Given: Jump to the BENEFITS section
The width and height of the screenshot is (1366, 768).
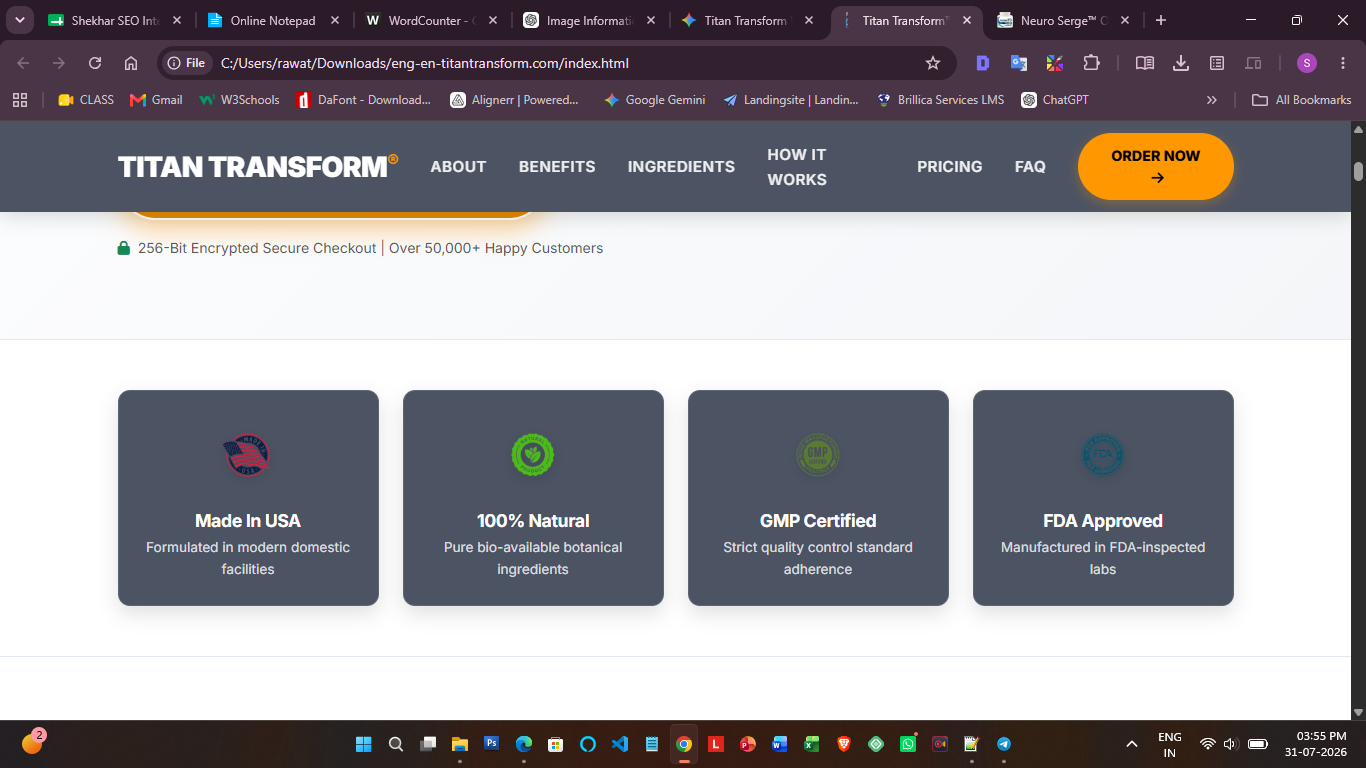Looking at the screenshot, I should point(557,167).
